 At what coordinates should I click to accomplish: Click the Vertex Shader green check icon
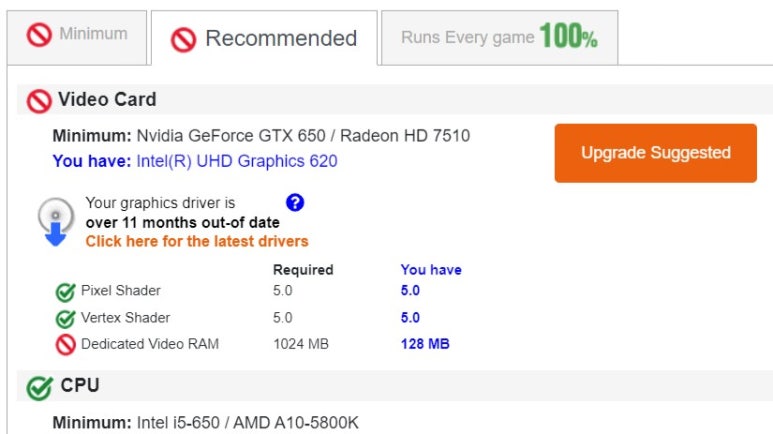point(66,319)
